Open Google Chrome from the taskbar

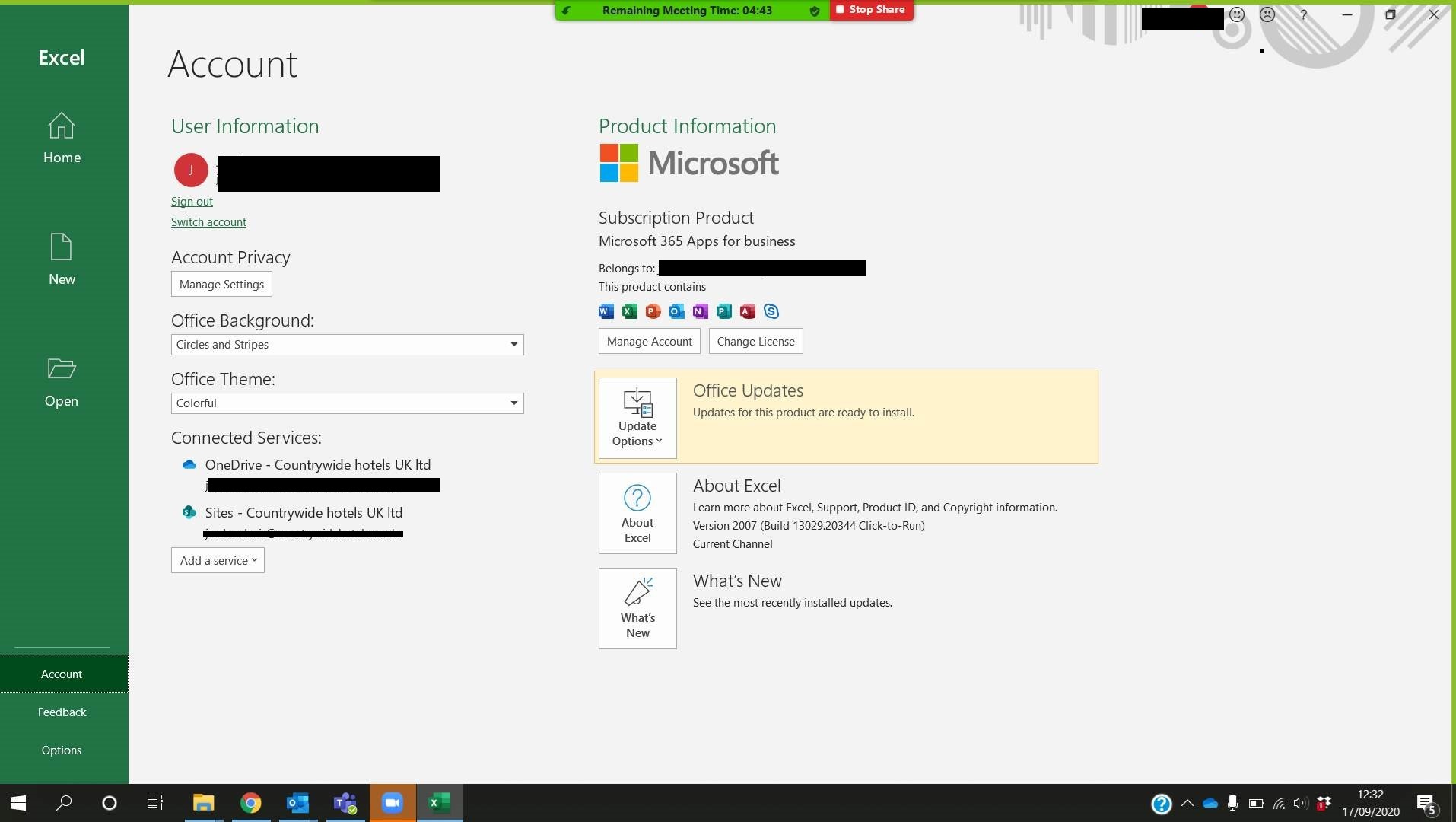(250, 803)
